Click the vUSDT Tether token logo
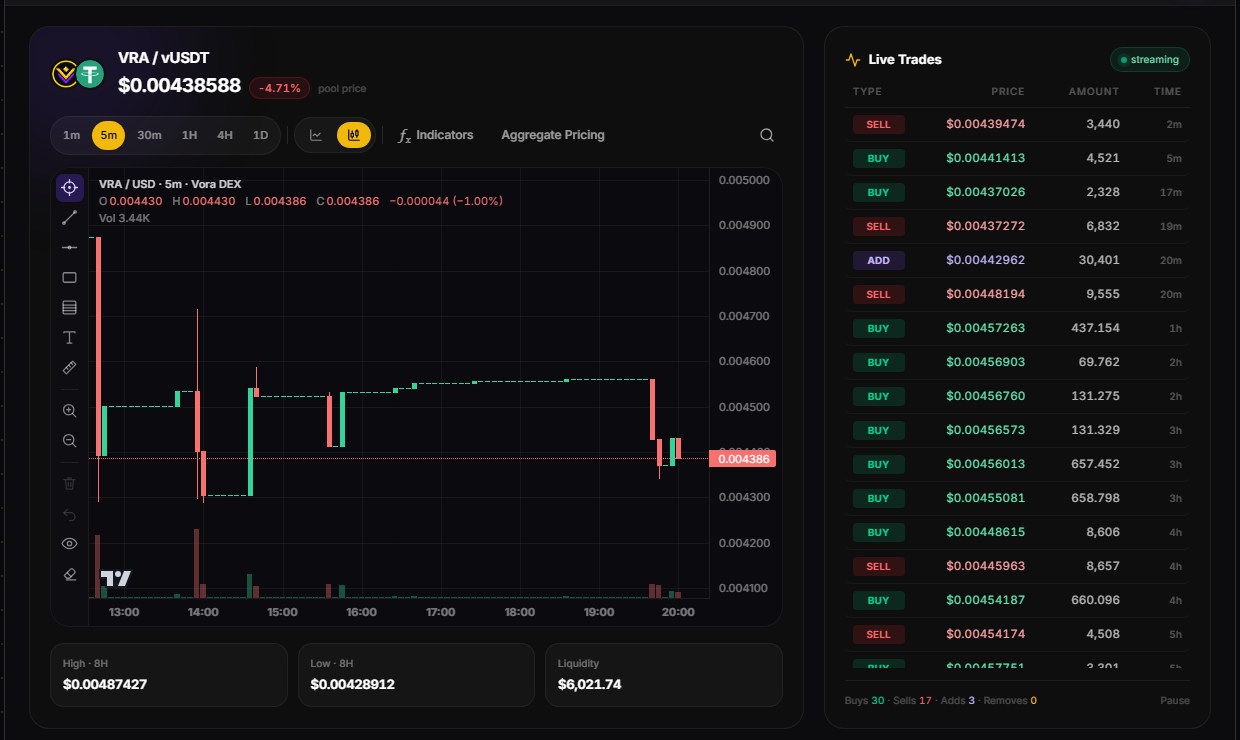The width and height of the screenshot is (1240, 740). pos(91,73)
